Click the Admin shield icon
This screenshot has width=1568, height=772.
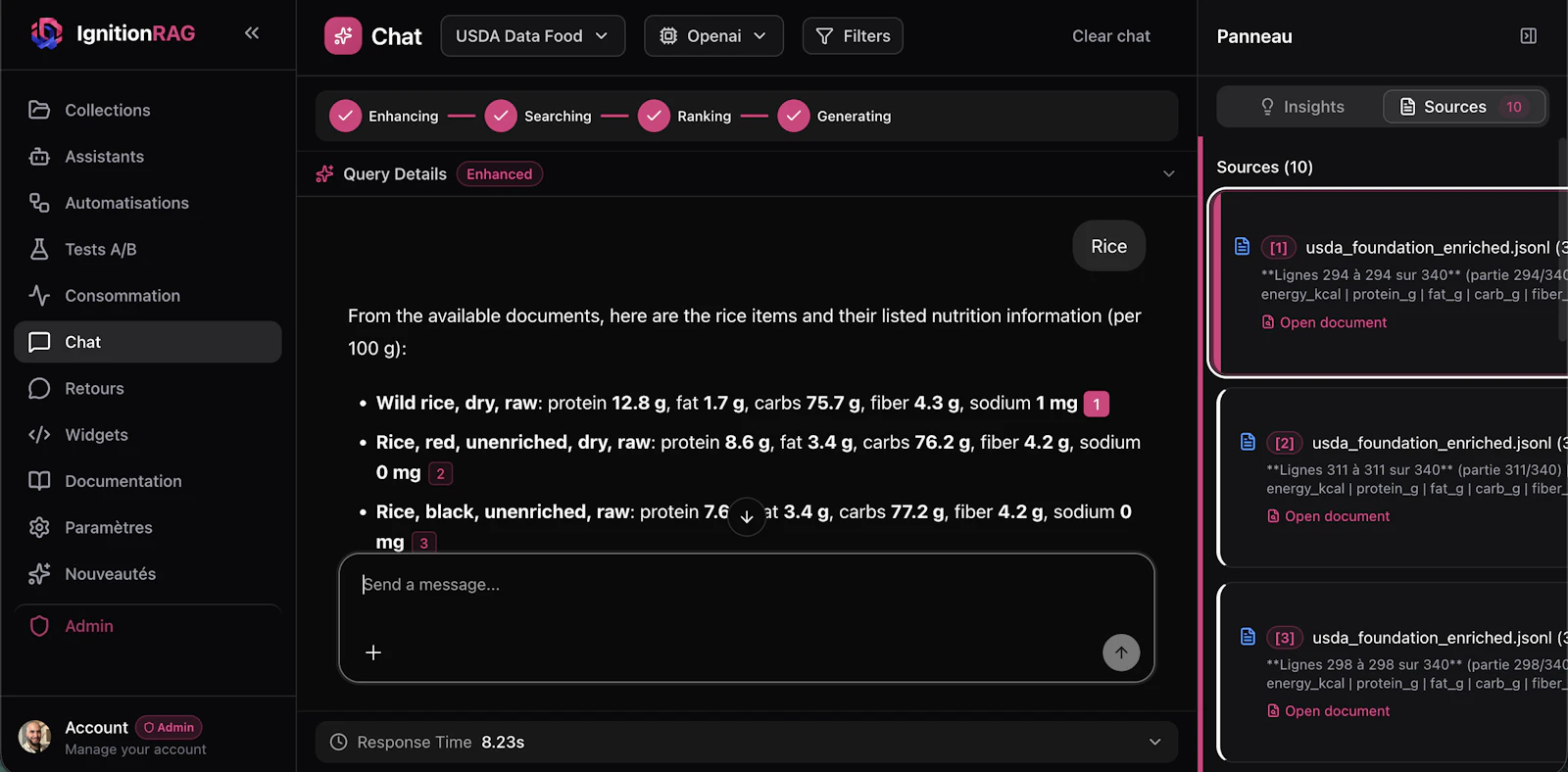[39, 626]
